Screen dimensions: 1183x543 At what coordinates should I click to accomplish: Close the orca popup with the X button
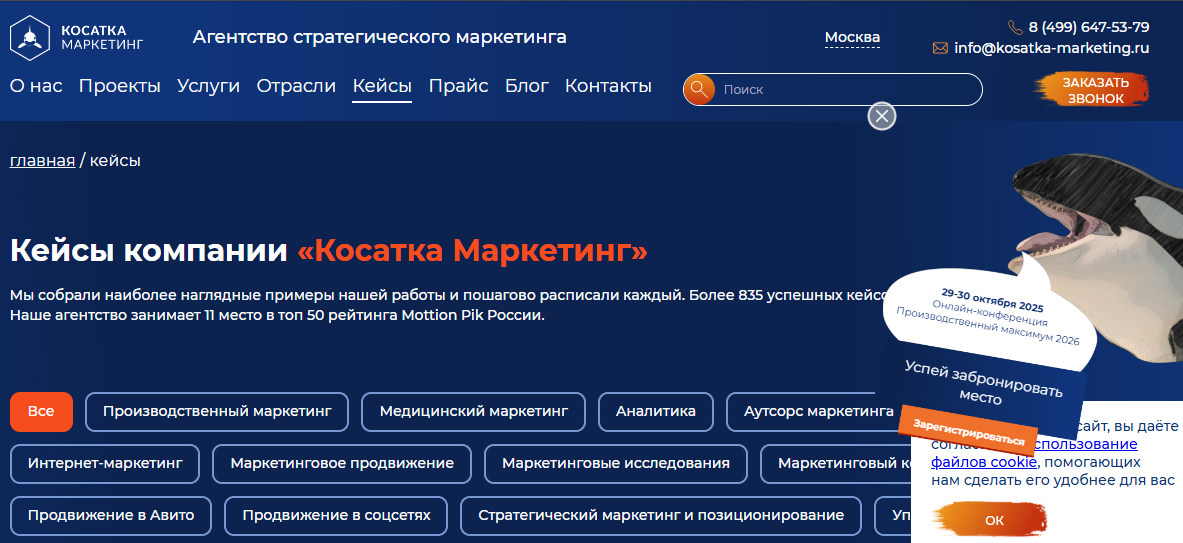coord(882,116)
